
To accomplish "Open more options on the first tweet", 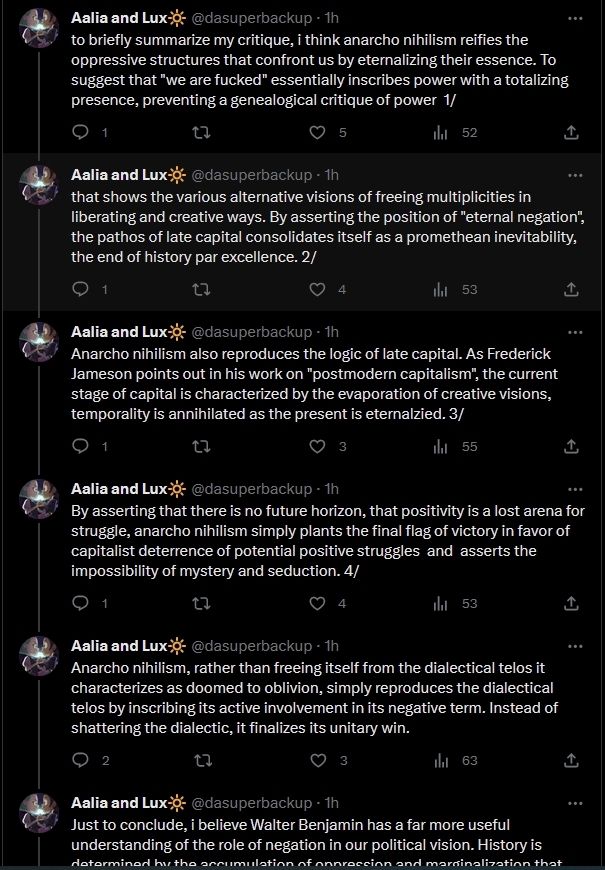I will pos(574,18).
